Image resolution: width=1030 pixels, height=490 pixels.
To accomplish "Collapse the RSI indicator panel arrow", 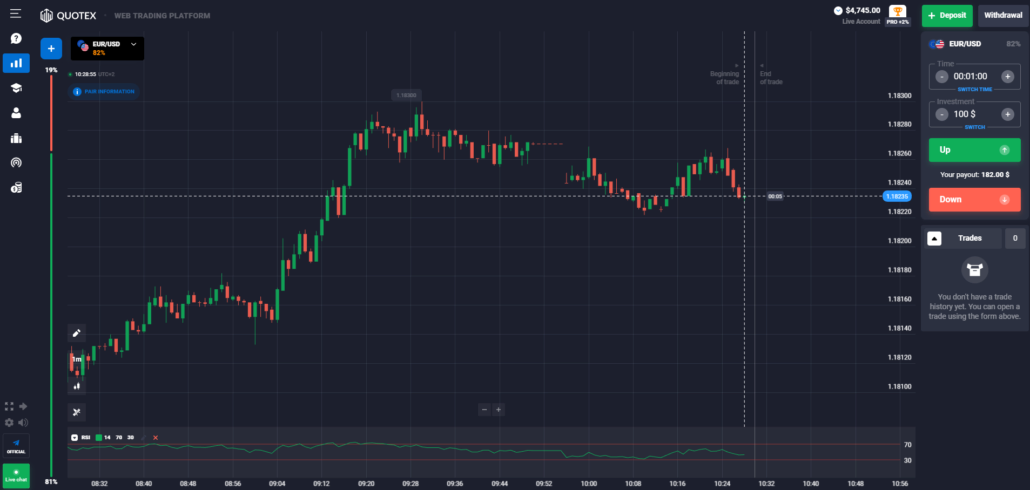I will (73, 437).
